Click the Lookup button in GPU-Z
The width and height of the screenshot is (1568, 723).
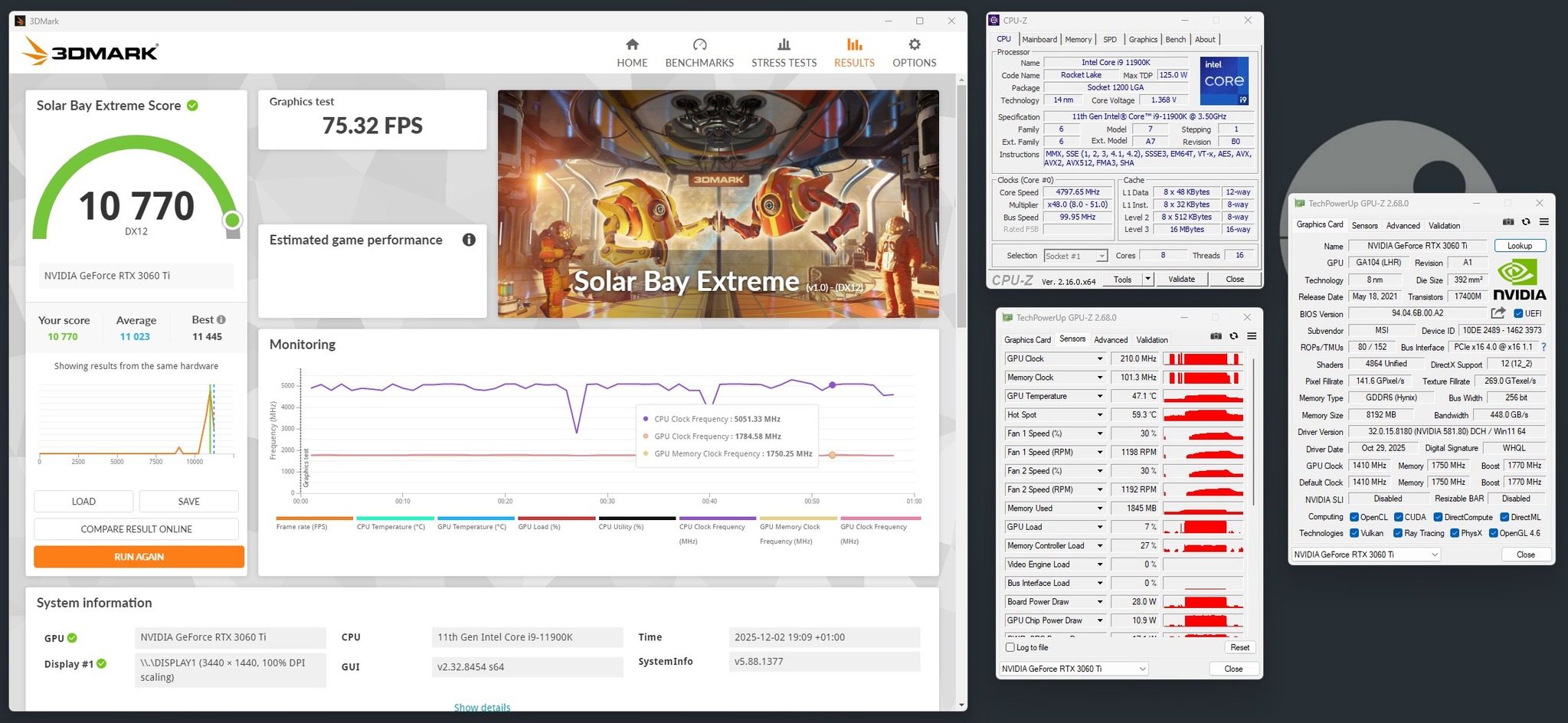tap(1520, 246)
